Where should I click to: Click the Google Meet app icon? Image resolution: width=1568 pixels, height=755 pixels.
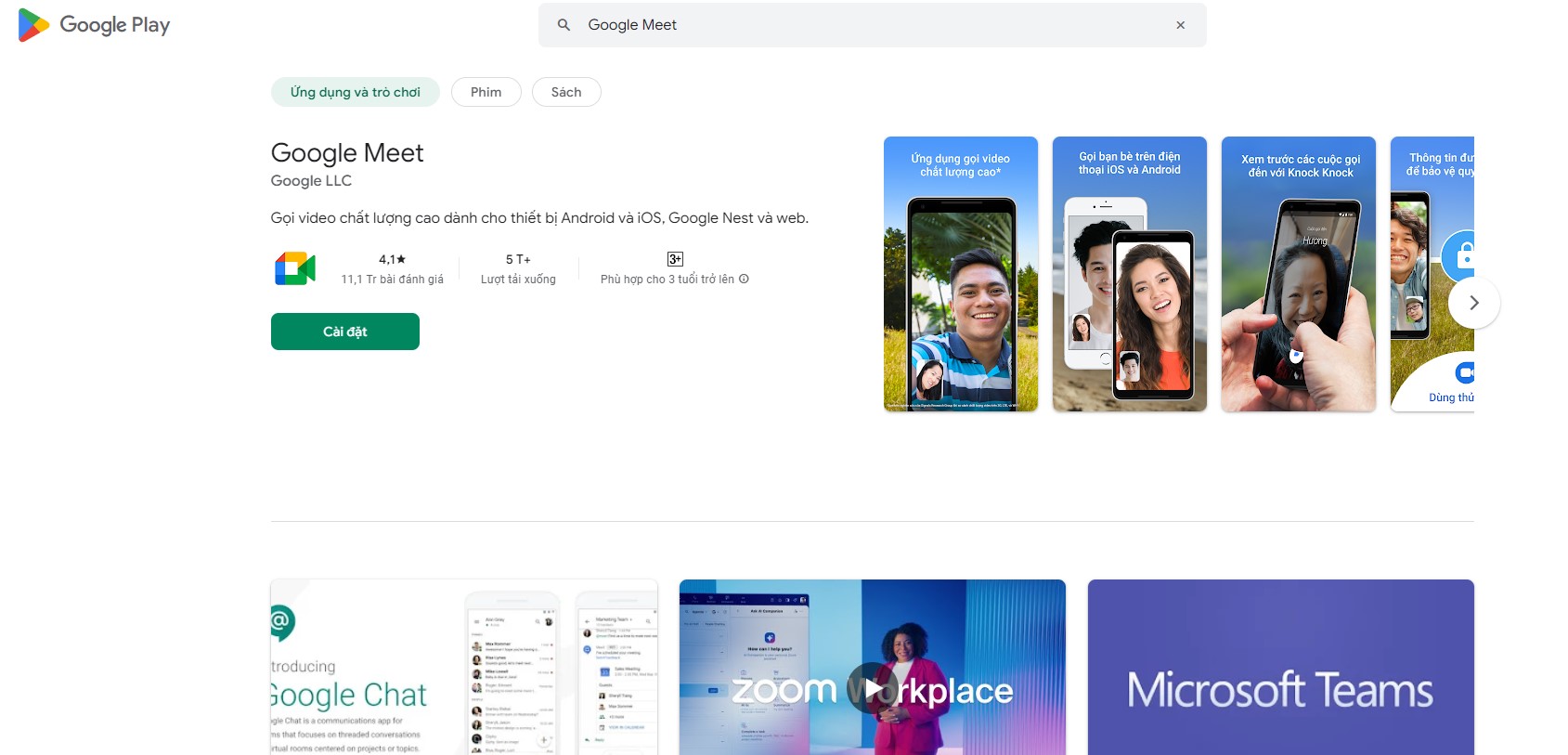[295, 268]
